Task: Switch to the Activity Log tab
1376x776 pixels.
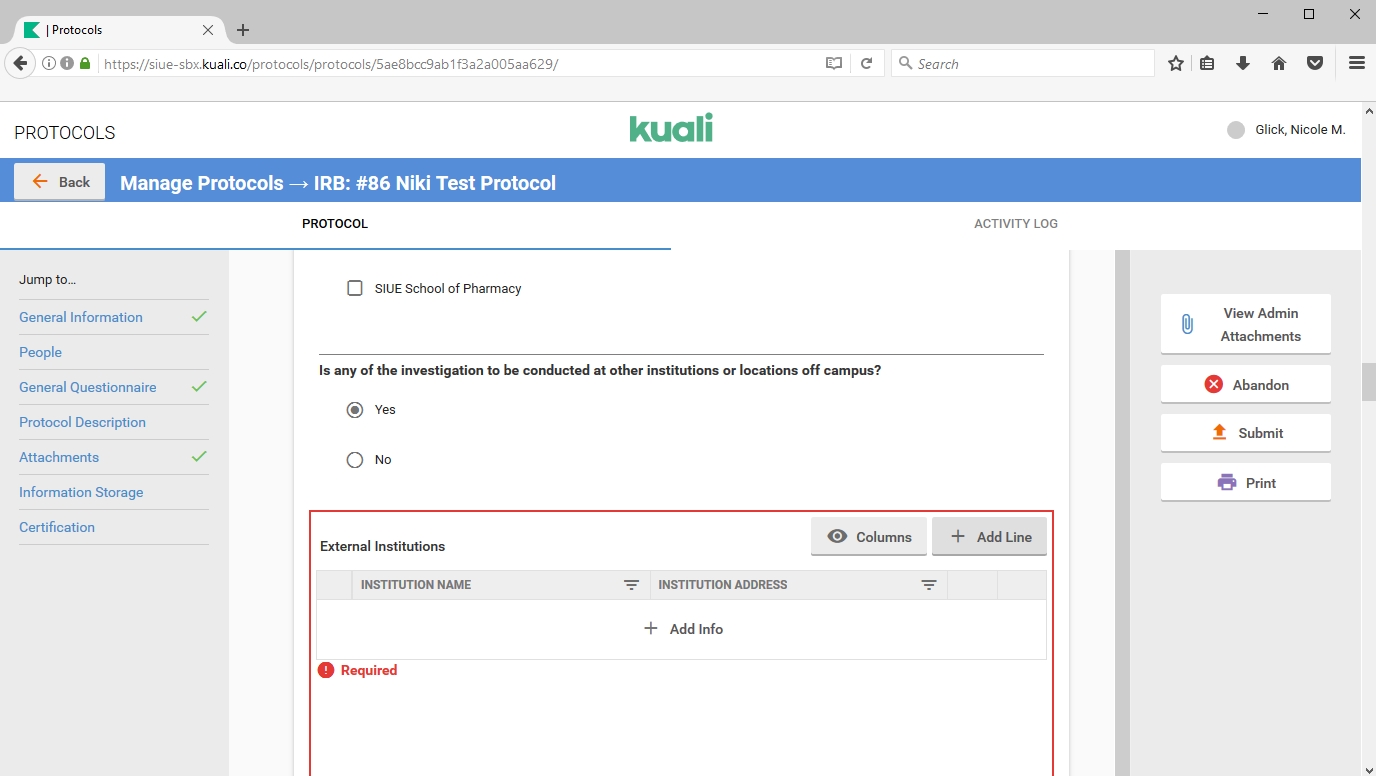Action: (x=1015, y=224)
